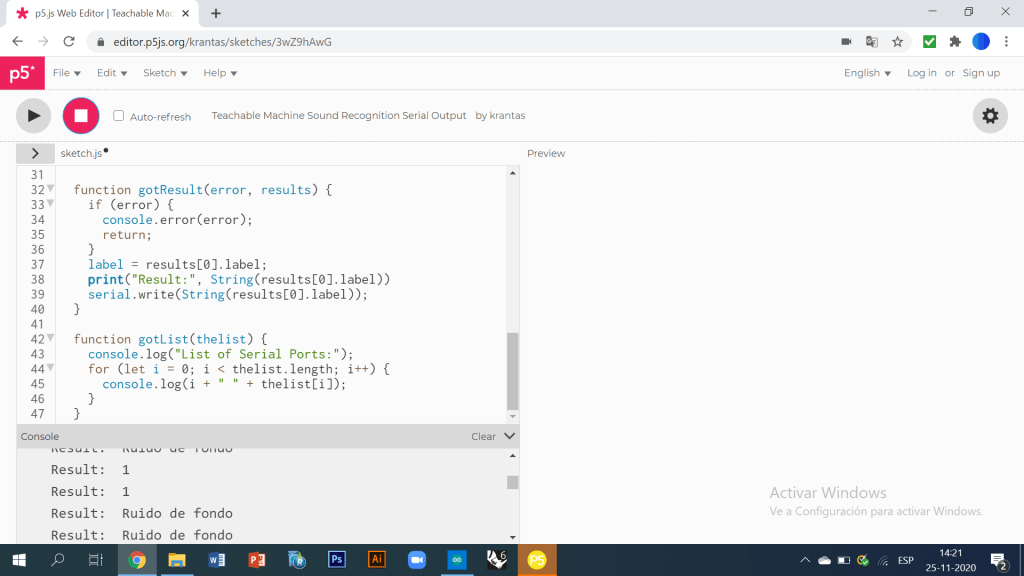Open the File menu
The height and width of the screenshot is (576, 1024).
click(x=66, y=73)
